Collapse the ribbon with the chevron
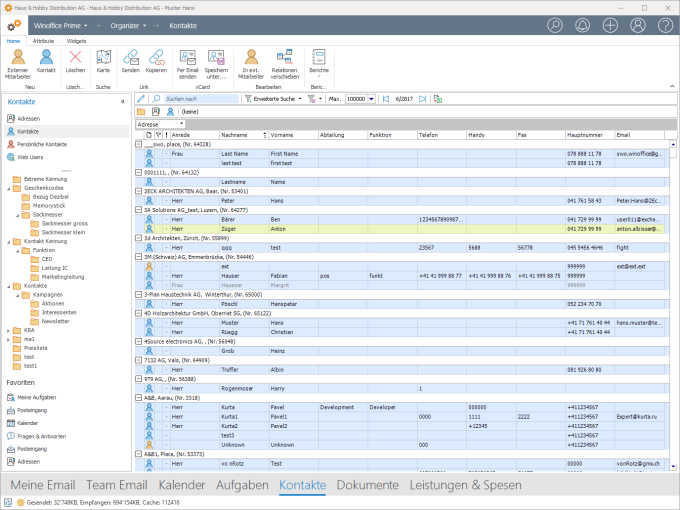This screenshot has height=510, width=680. (672, 86)
